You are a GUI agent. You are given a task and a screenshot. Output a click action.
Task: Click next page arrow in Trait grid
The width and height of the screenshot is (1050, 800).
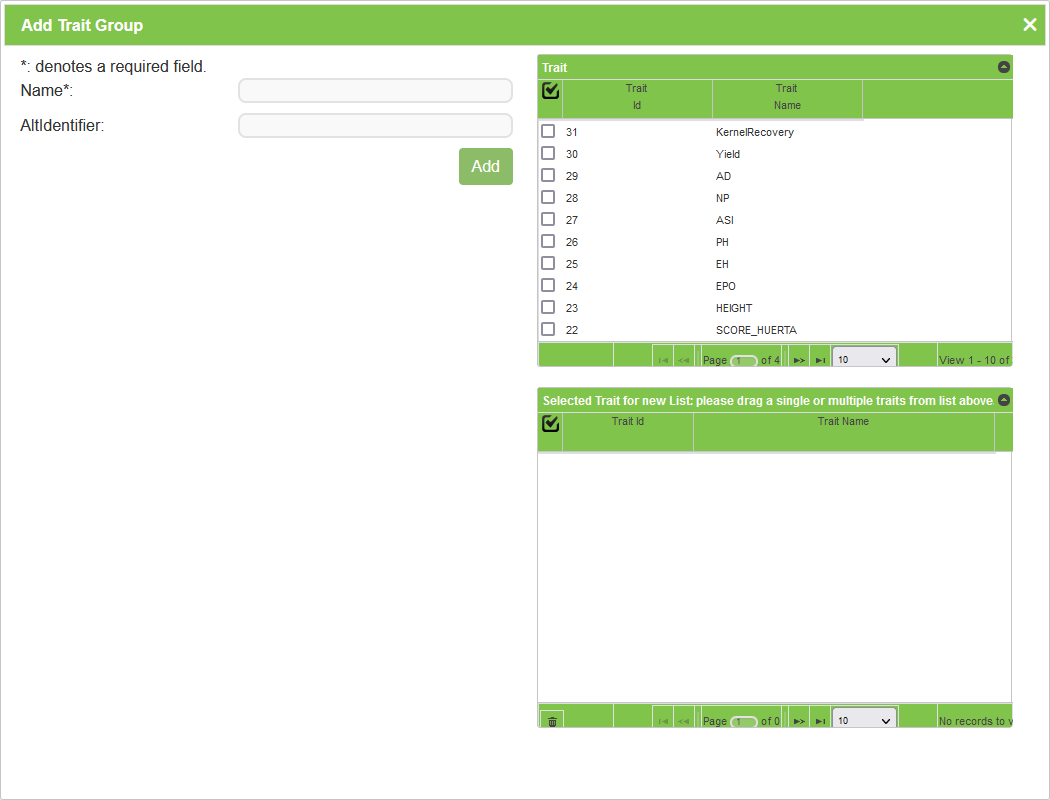click(798, 358)
